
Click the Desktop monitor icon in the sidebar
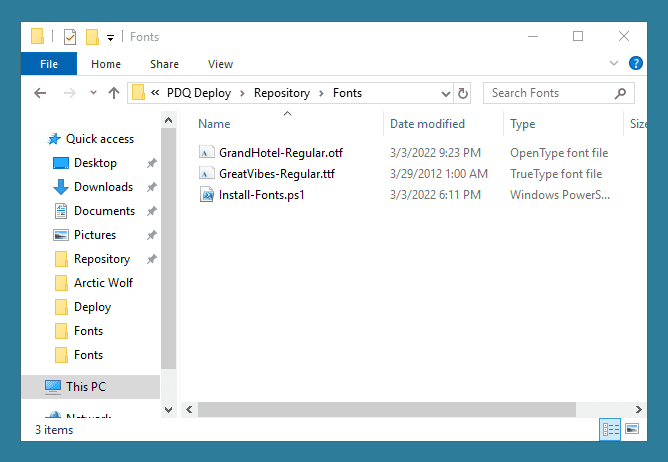60,163
